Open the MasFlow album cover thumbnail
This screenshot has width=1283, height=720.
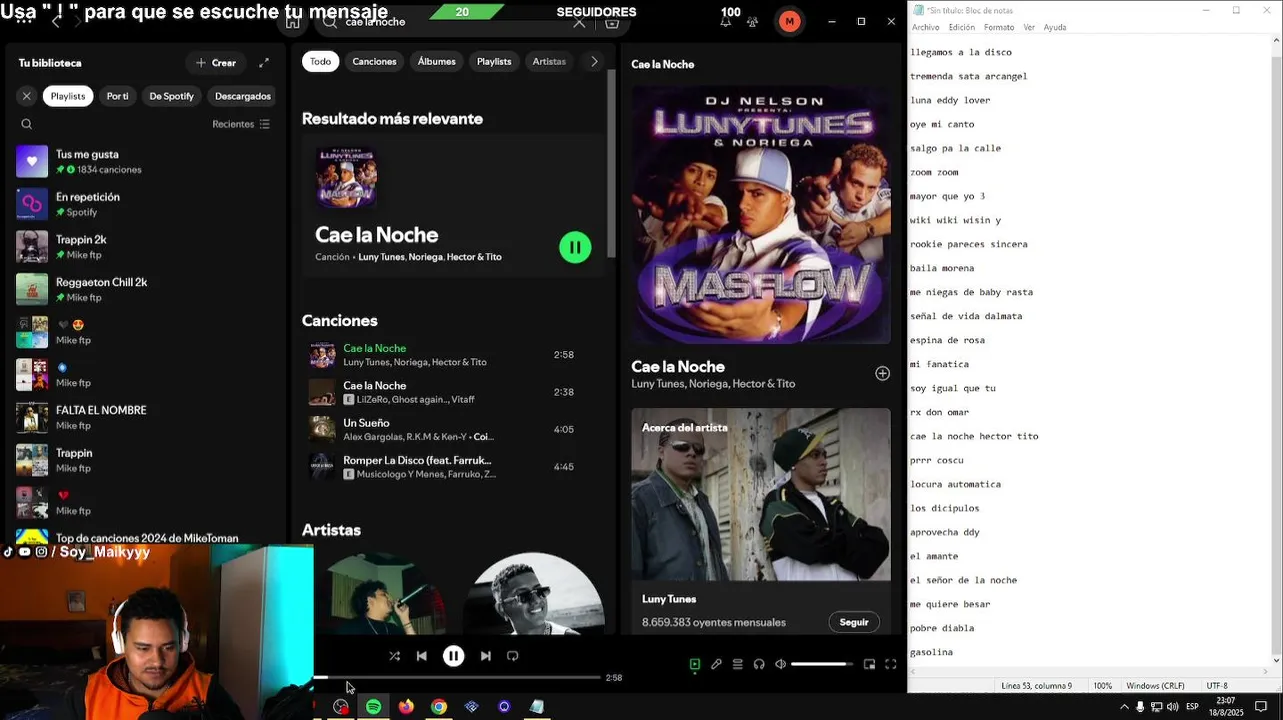click(x=346, y=177)
